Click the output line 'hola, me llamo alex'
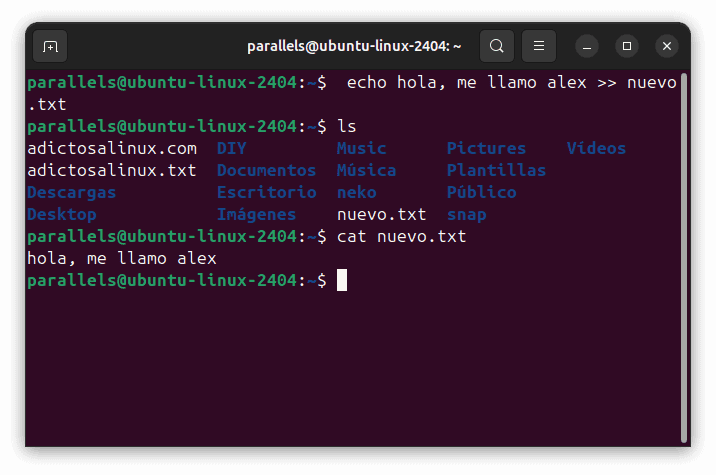The height and width of the screenshot is (475, 716). pos(122,259)
